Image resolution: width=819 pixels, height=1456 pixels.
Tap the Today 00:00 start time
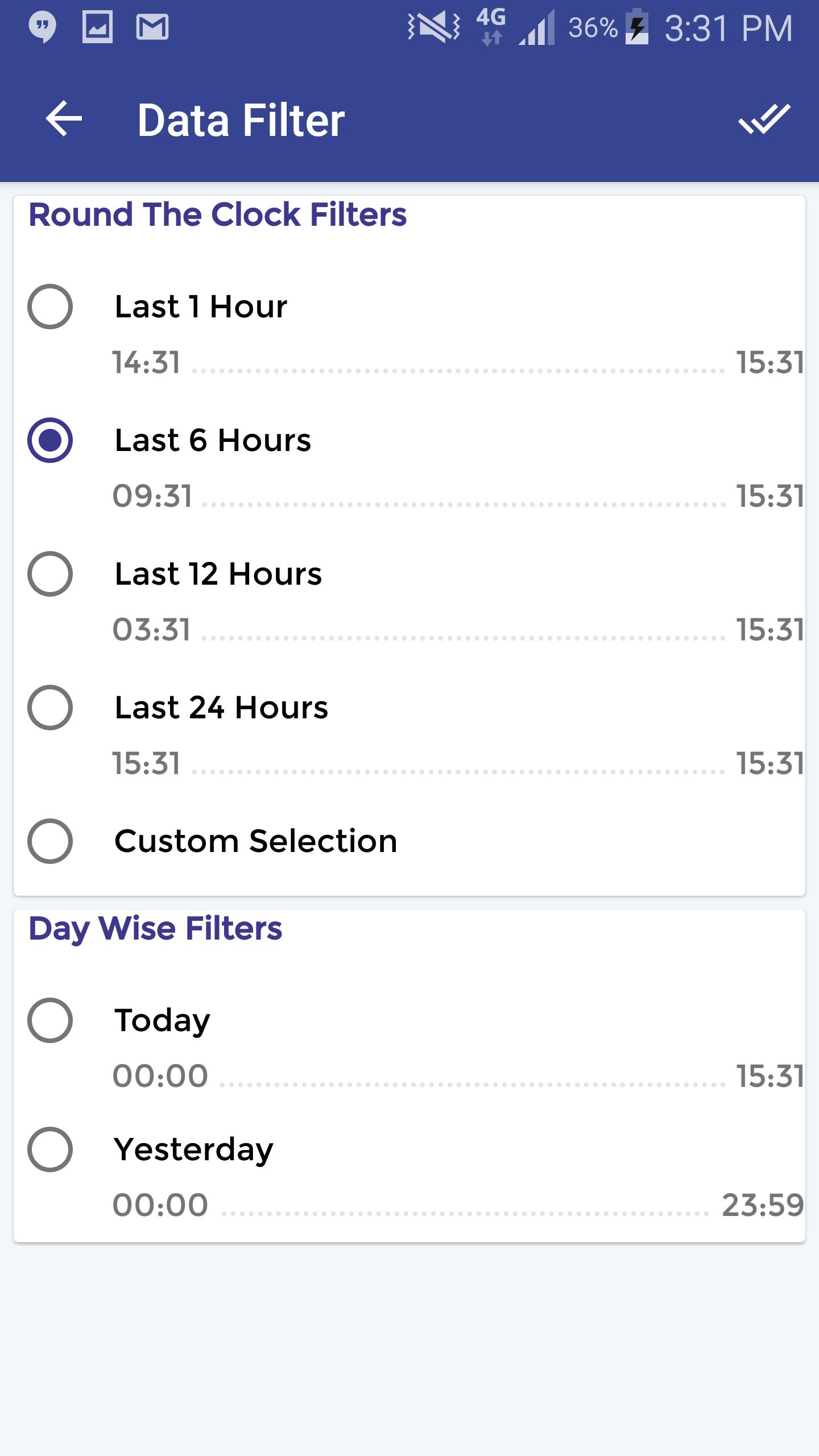tap(160, 1076)
